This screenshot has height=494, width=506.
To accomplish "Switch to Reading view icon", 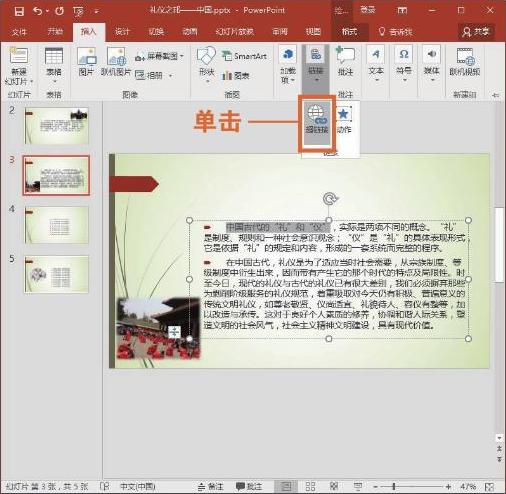I will click(x=334, y=487).
